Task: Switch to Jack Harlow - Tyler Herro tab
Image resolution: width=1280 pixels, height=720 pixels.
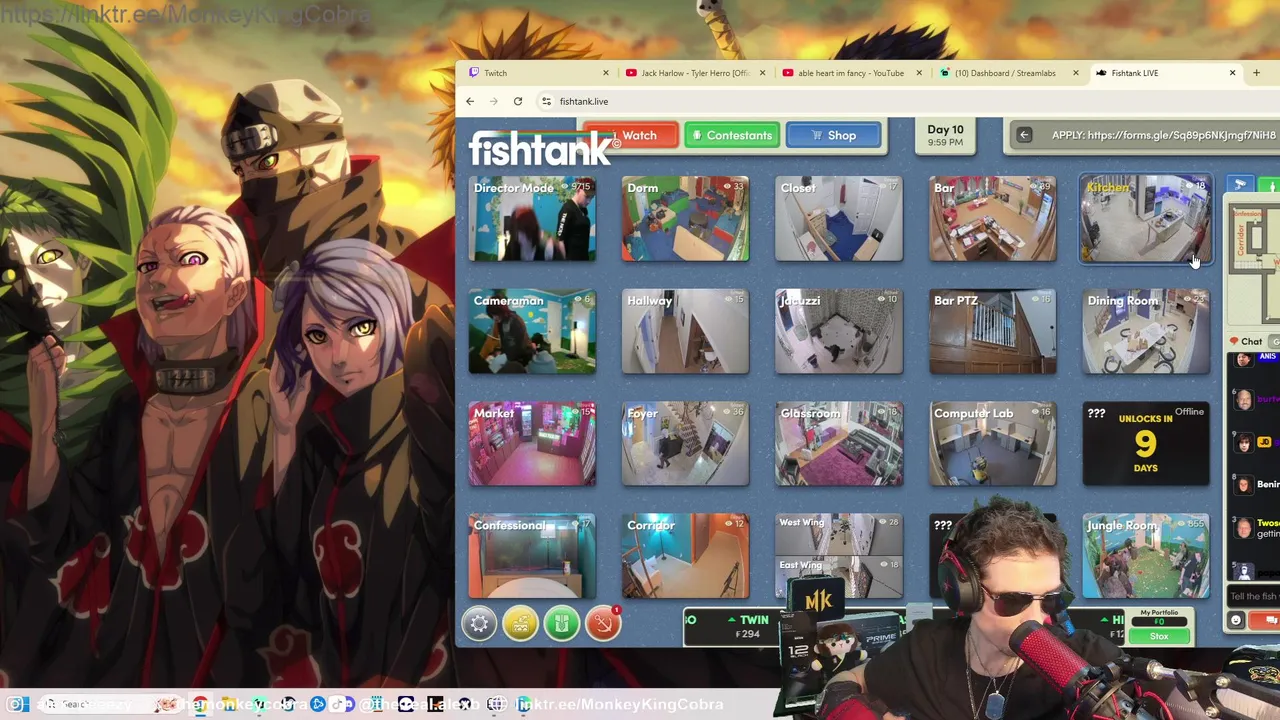Action: click(694, 73)
